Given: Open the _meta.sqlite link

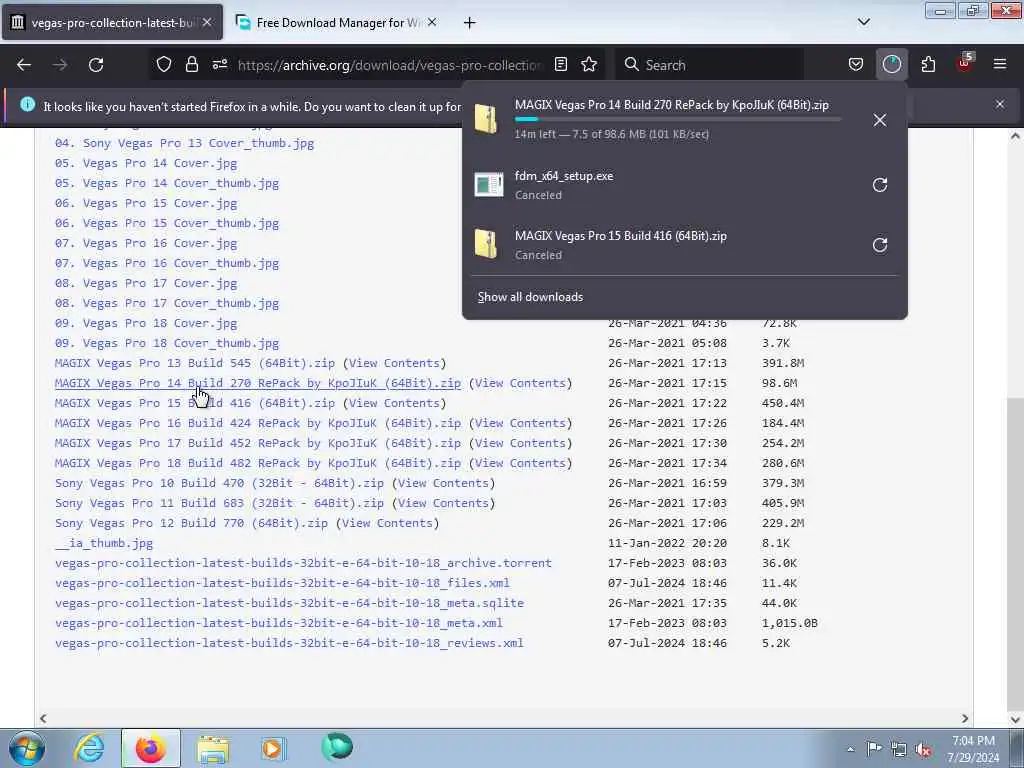Looking at the screenshot, I should [289, 603].
